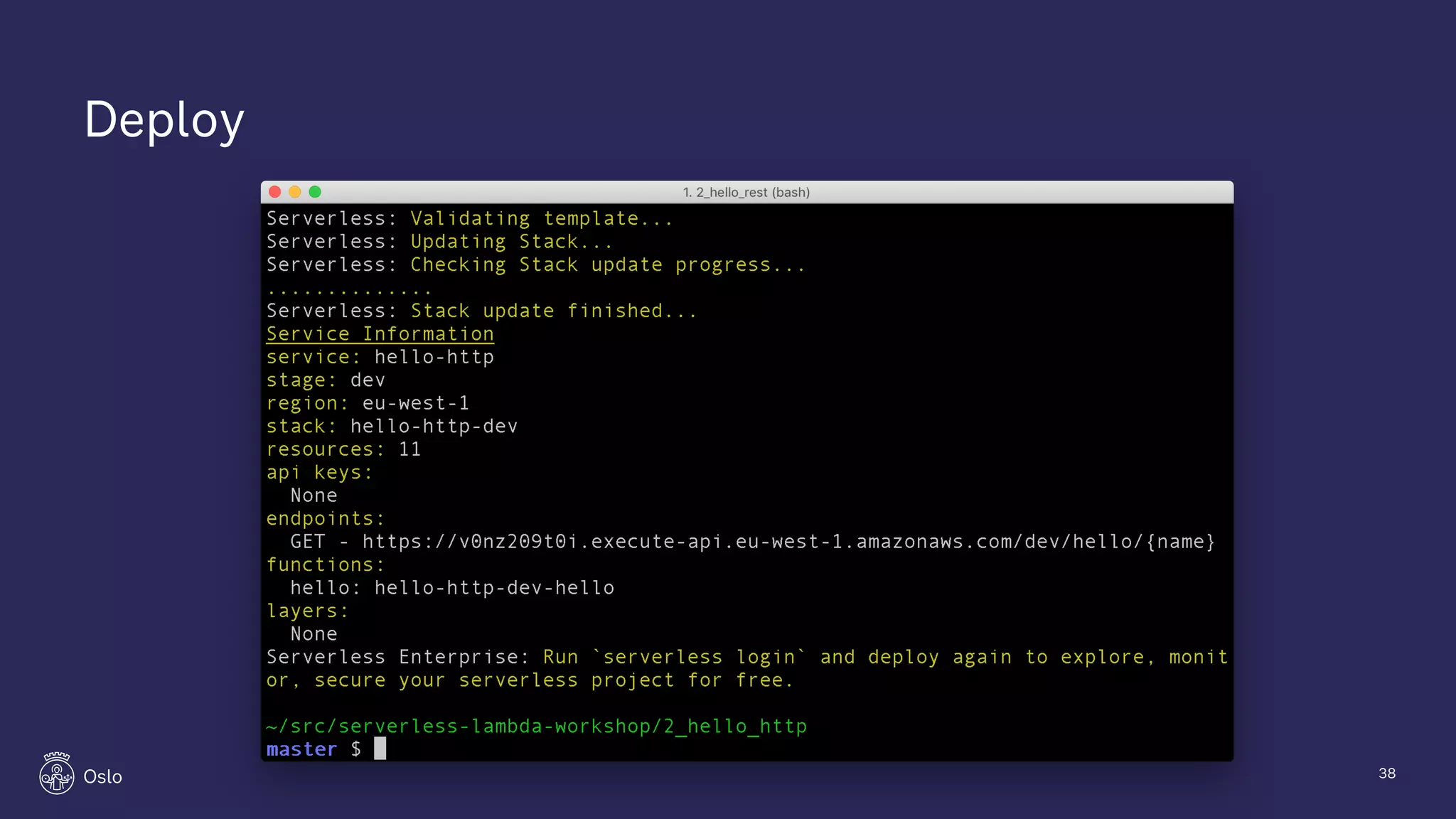Click 'None' under api keys

(314, 496)
